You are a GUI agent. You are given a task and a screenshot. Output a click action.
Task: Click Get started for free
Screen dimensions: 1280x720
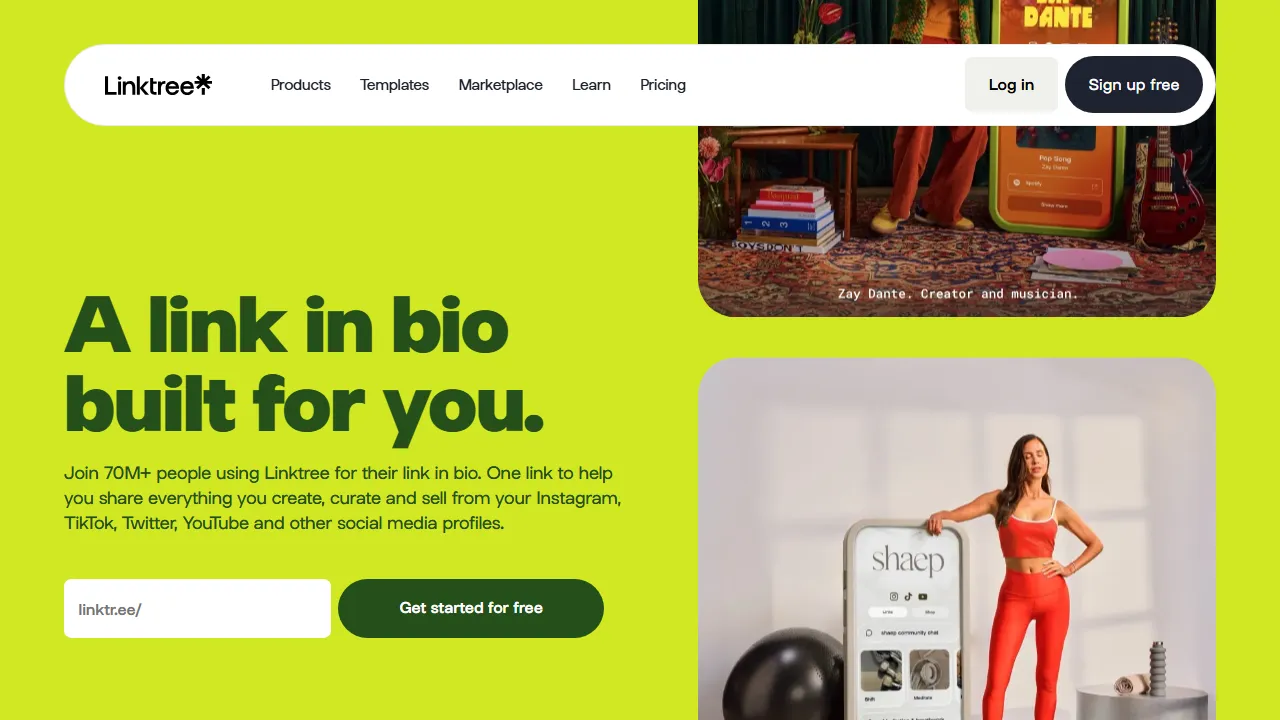[x=471, y=608]
